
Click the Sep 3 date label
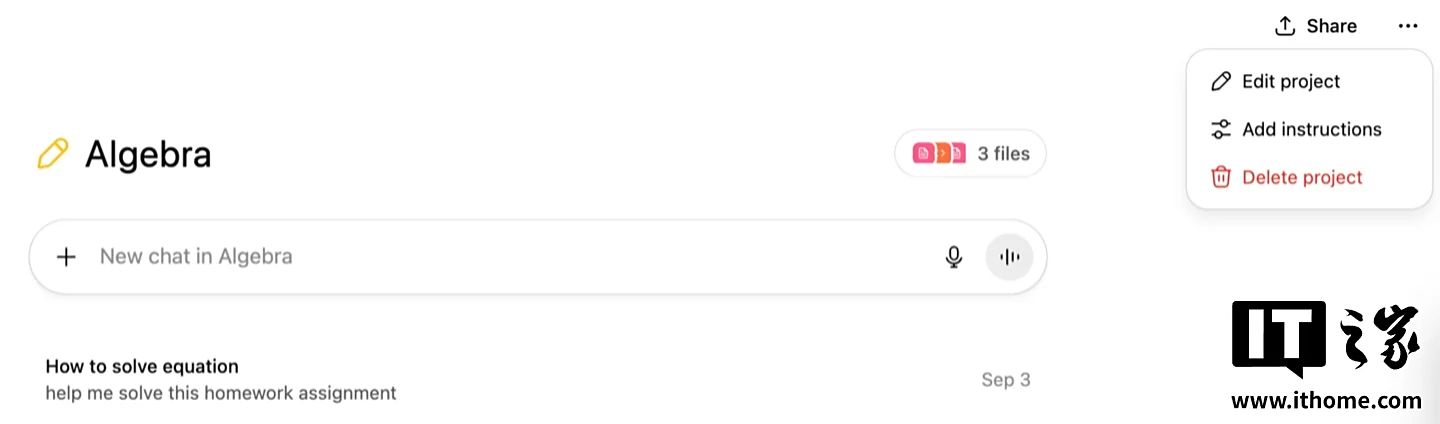(x=1006, y=380)
